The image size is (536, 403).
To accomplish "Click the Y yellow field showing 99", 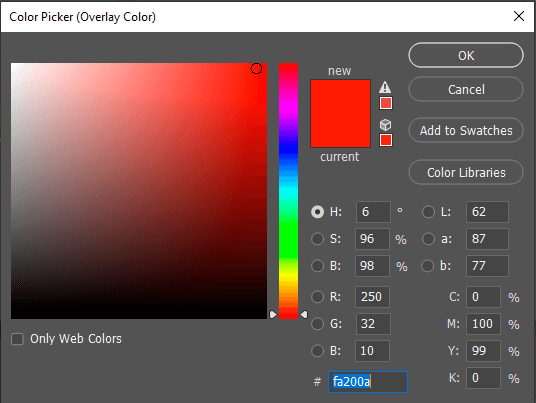I will pyautogui.click(x=483, y=351).
